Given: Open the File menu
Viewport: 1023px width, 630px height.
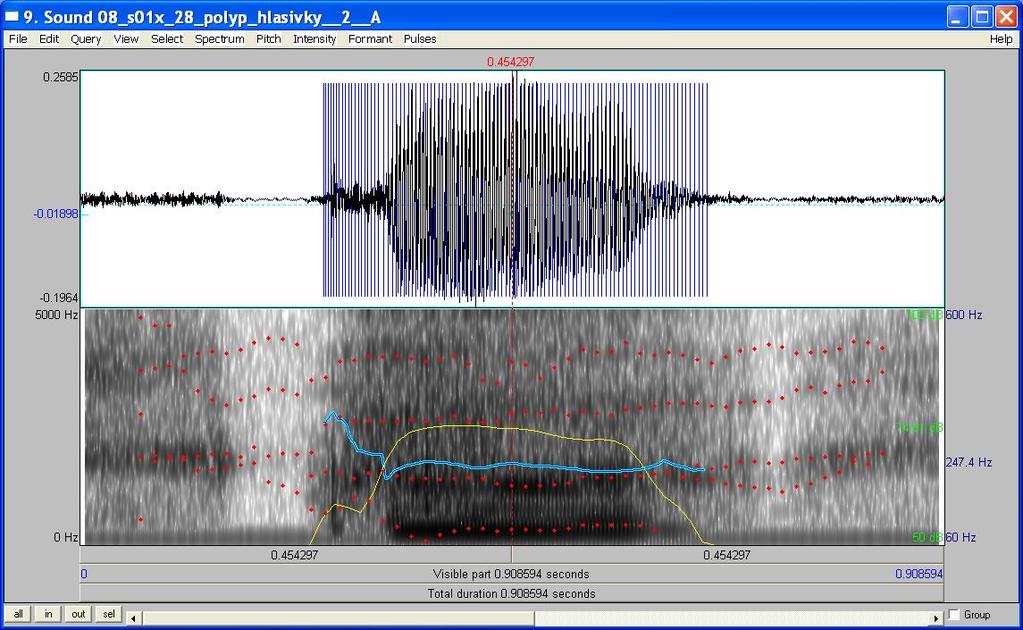Looking at the screenshot, I should tap(18, 39).
